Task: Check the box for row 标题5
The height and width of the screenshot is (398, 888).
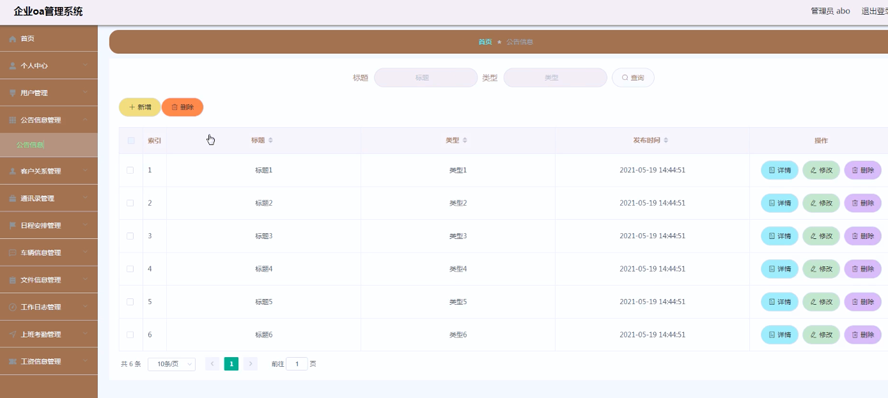Action: point(130,302)
